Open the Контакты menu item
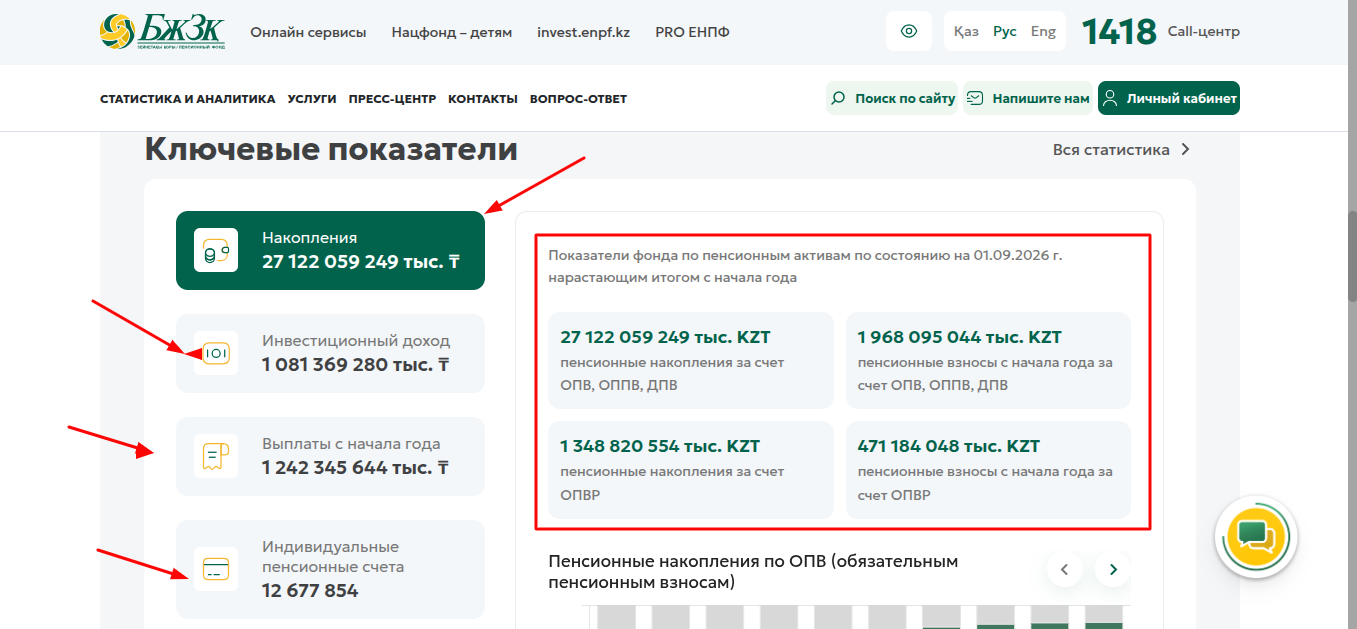Image resolution: width=1357 pixels, height=629 pixels. coord(483,99)
